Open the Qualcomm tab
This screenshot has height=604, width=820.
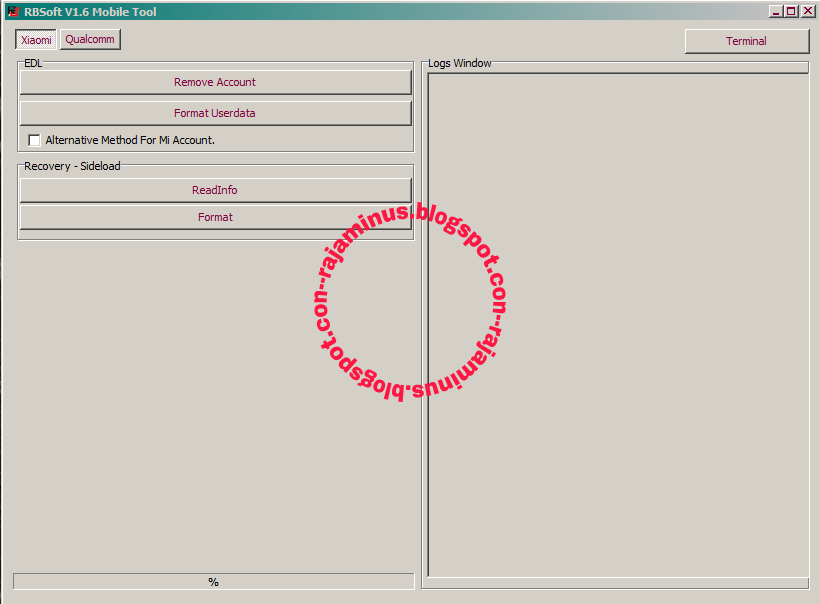pos(90,39)
